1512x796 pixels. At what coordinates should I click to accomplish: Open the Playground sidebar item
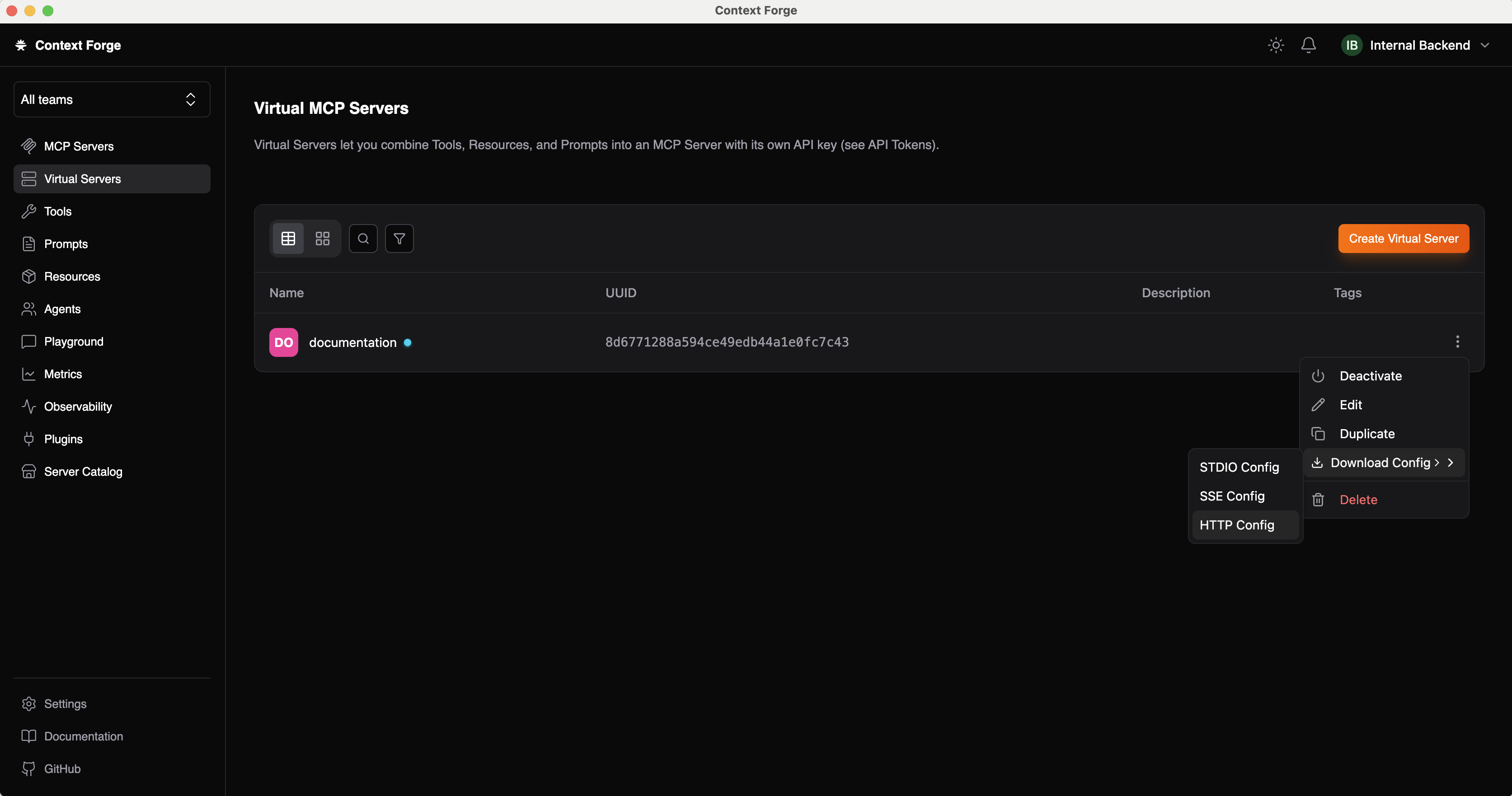[73, 342]
